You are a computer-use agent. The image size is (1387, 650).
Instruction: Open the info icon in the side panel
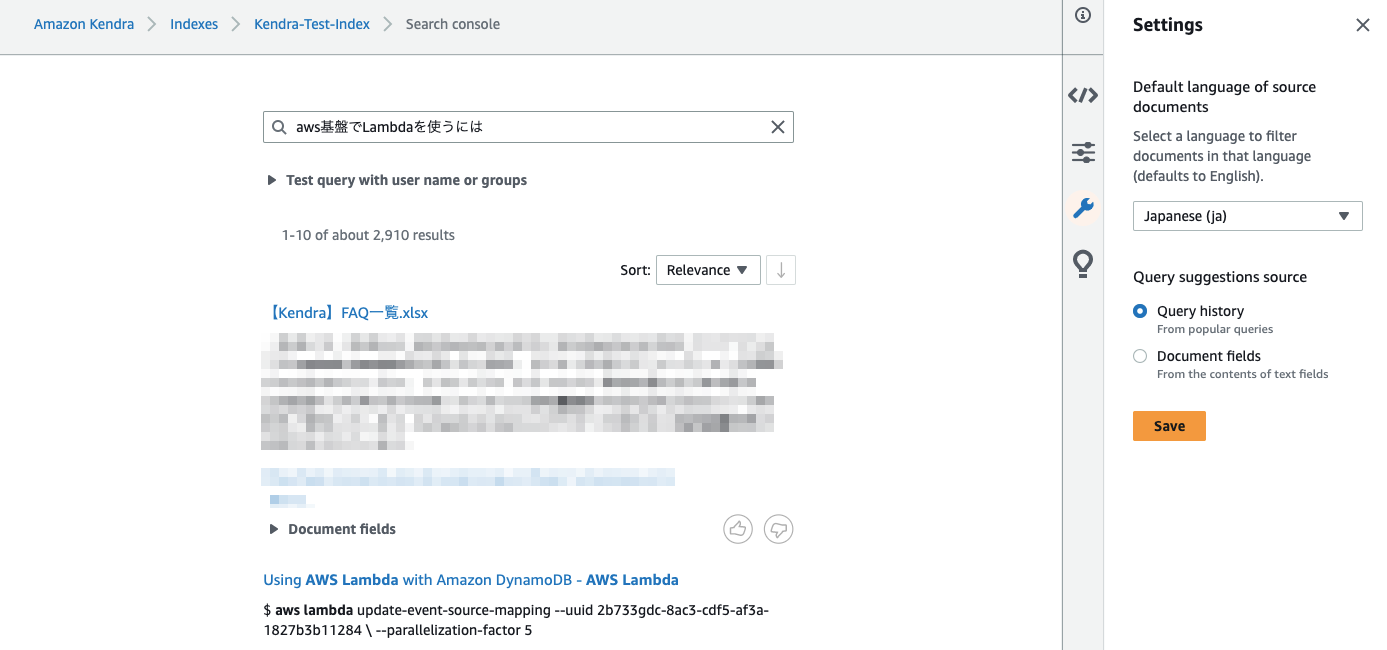click(1083, 15)
